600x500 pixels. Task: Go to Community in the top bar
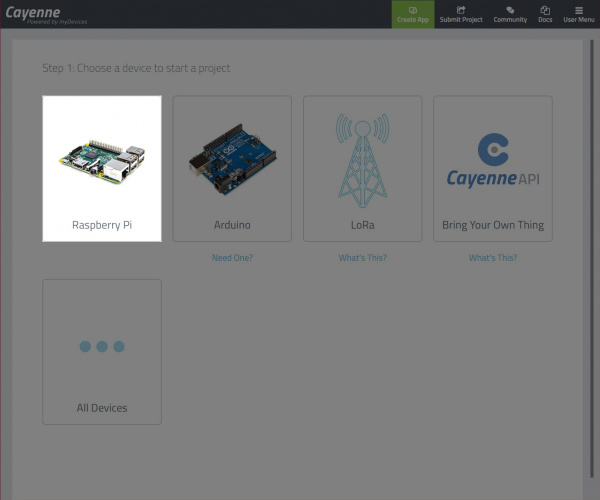pyautogui.click(x=510, y=15)
